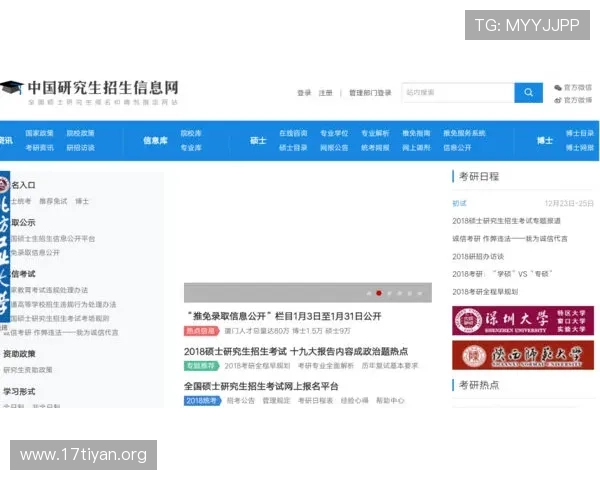Click the blue search magnifier button
This screenshot has width=600, height=480.
coord(528,93)
